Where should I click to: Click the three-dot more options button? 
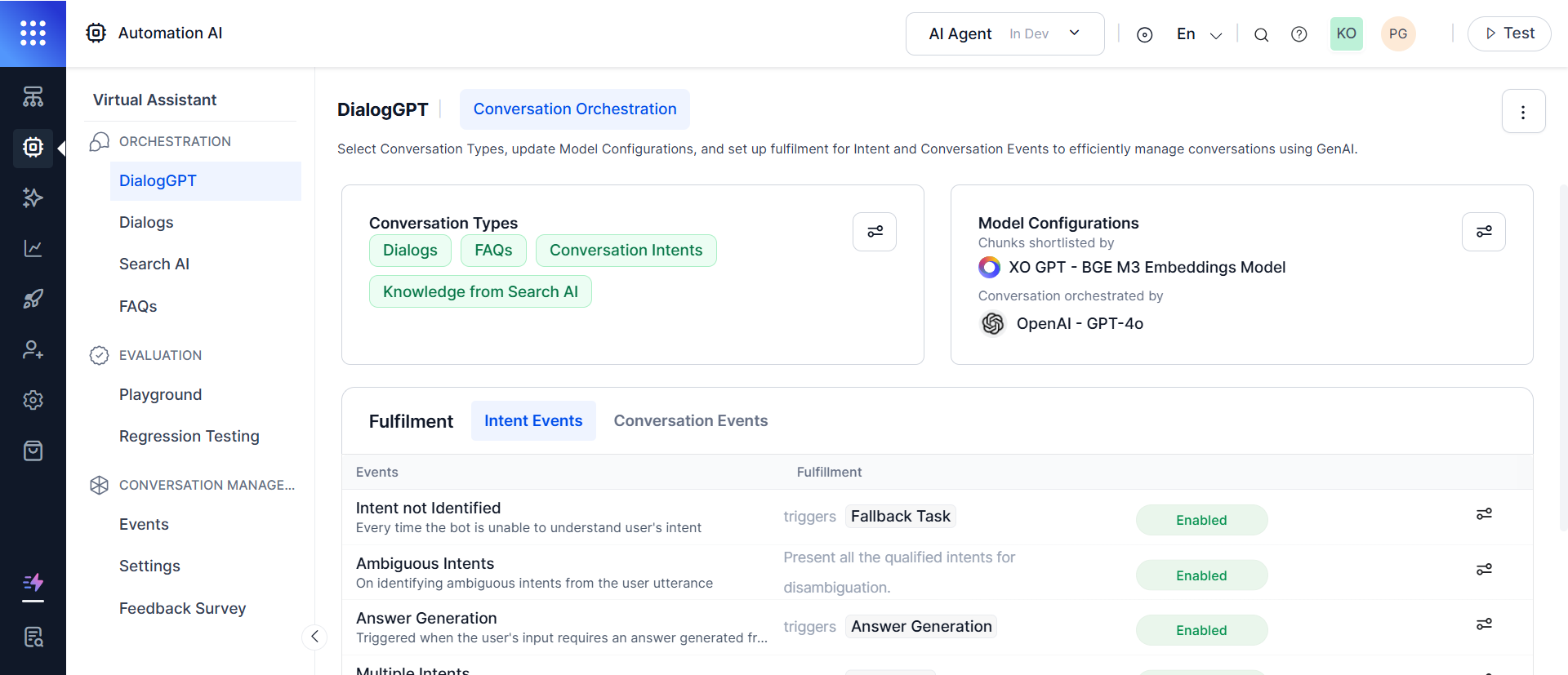(1522, 112)
